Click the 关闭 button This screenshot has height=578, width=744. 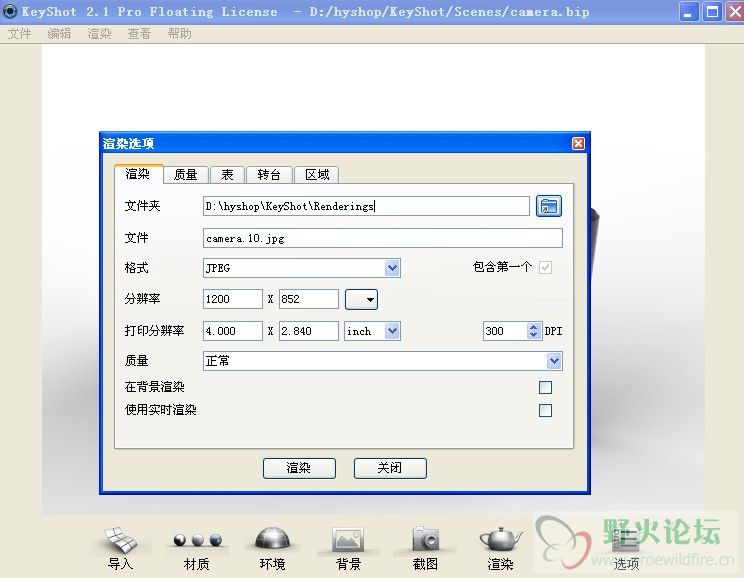pos(390,468)
